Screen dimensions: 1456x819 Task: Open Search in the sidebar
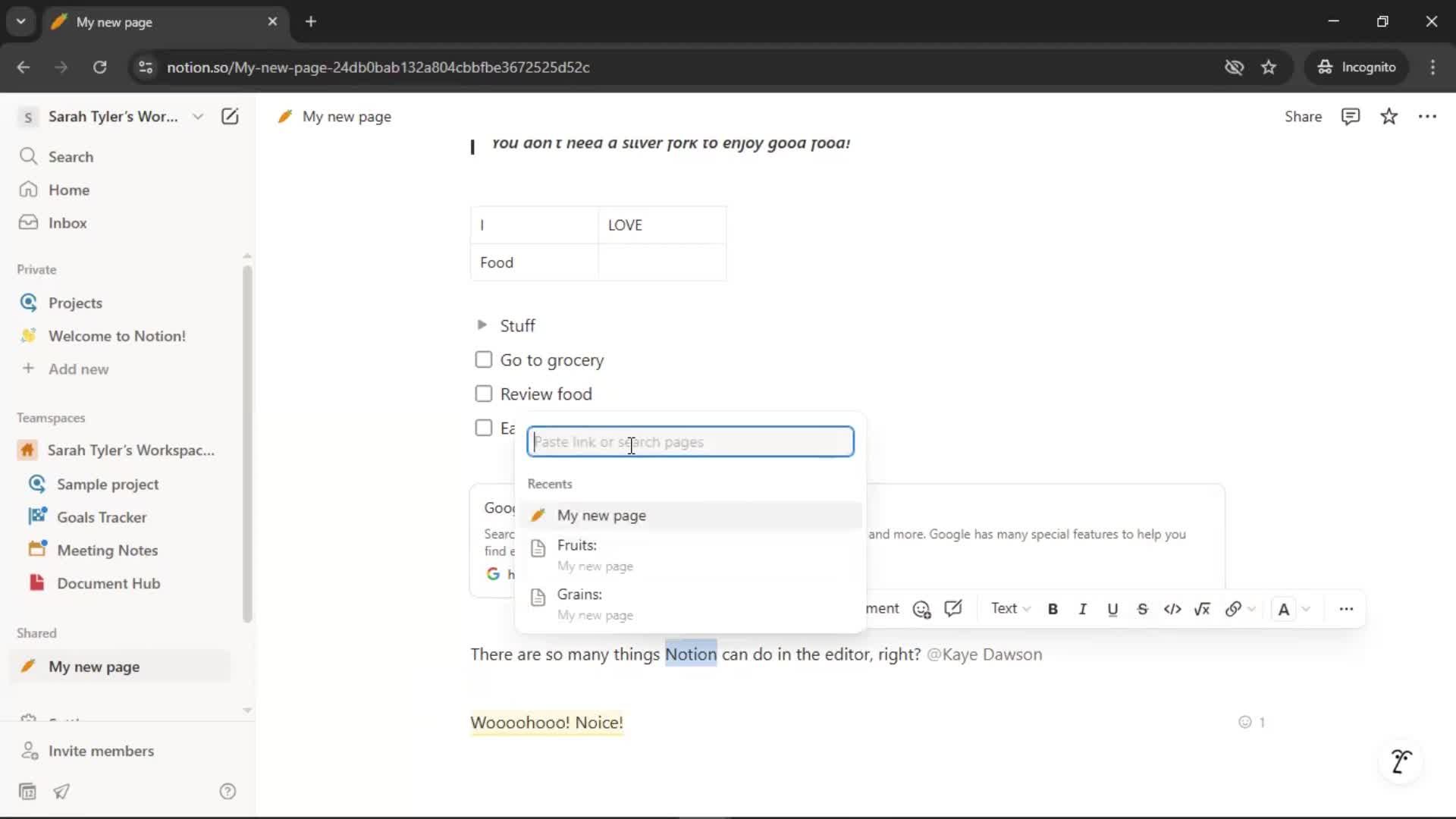coord(71,157)
